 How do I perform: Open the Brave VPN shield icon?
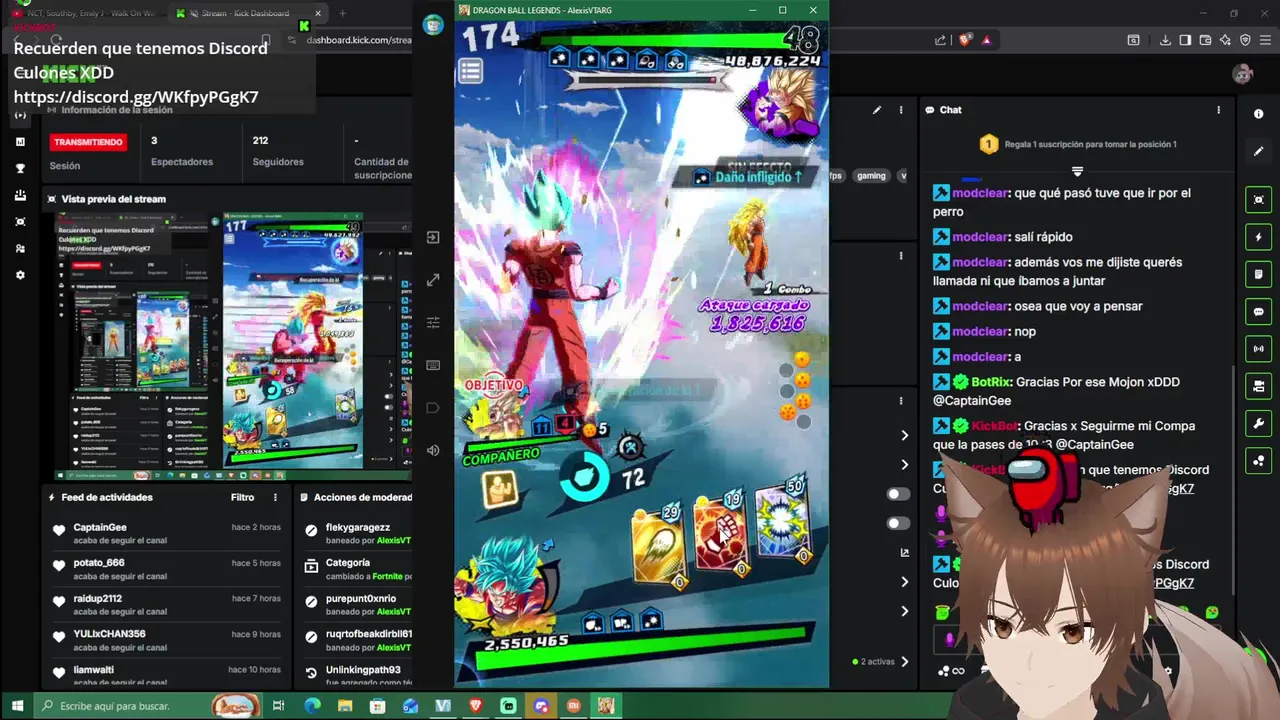(1245, 40)
